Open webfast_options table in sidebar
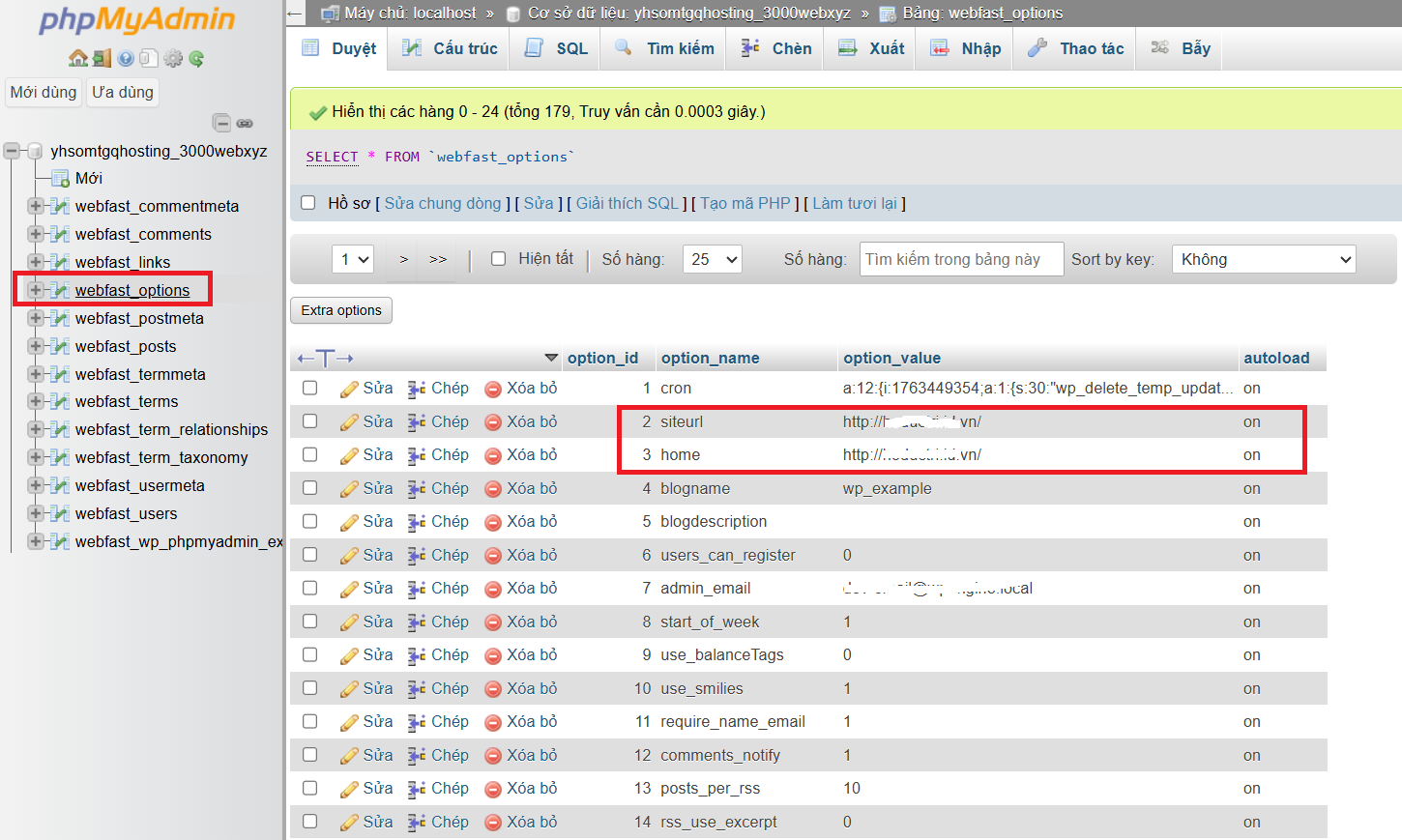Screen dimensions: 1402x840 click(x=132, y=290)
